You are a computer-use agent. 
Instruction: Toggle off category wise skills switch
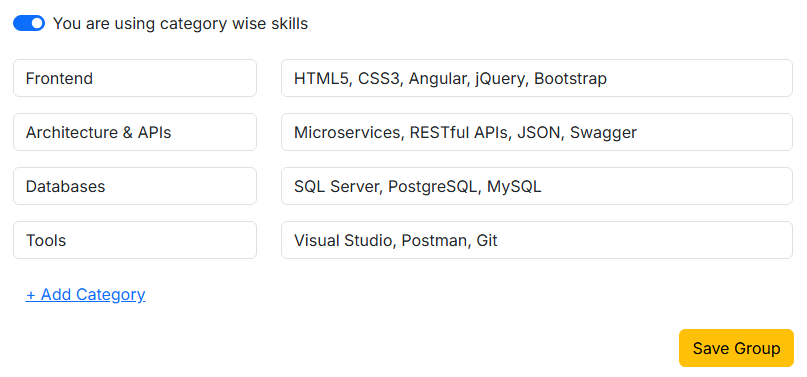pos(29,23)
